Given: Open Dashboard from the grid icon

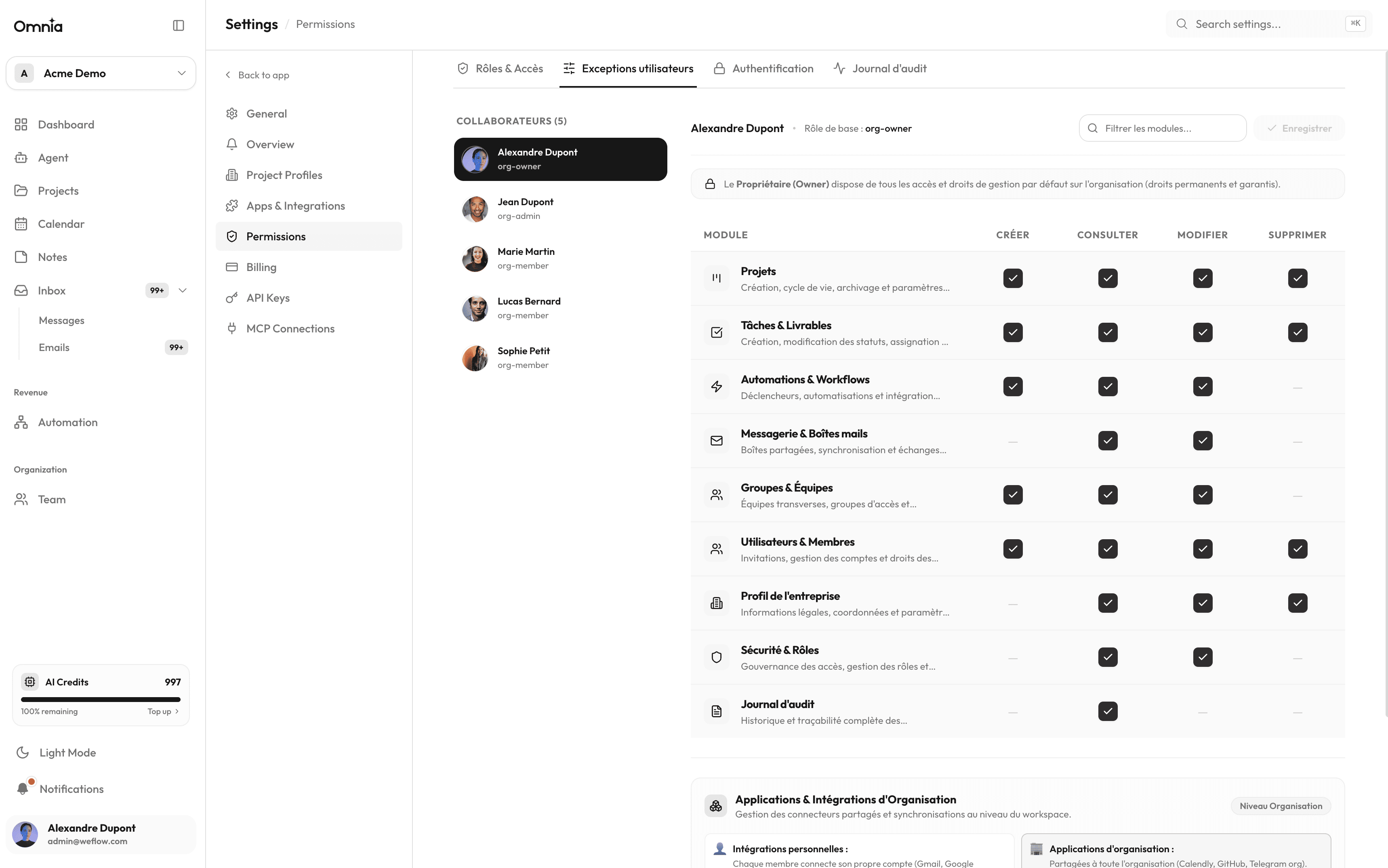Looking at the screenshot, I should click(x=21, y=124).
